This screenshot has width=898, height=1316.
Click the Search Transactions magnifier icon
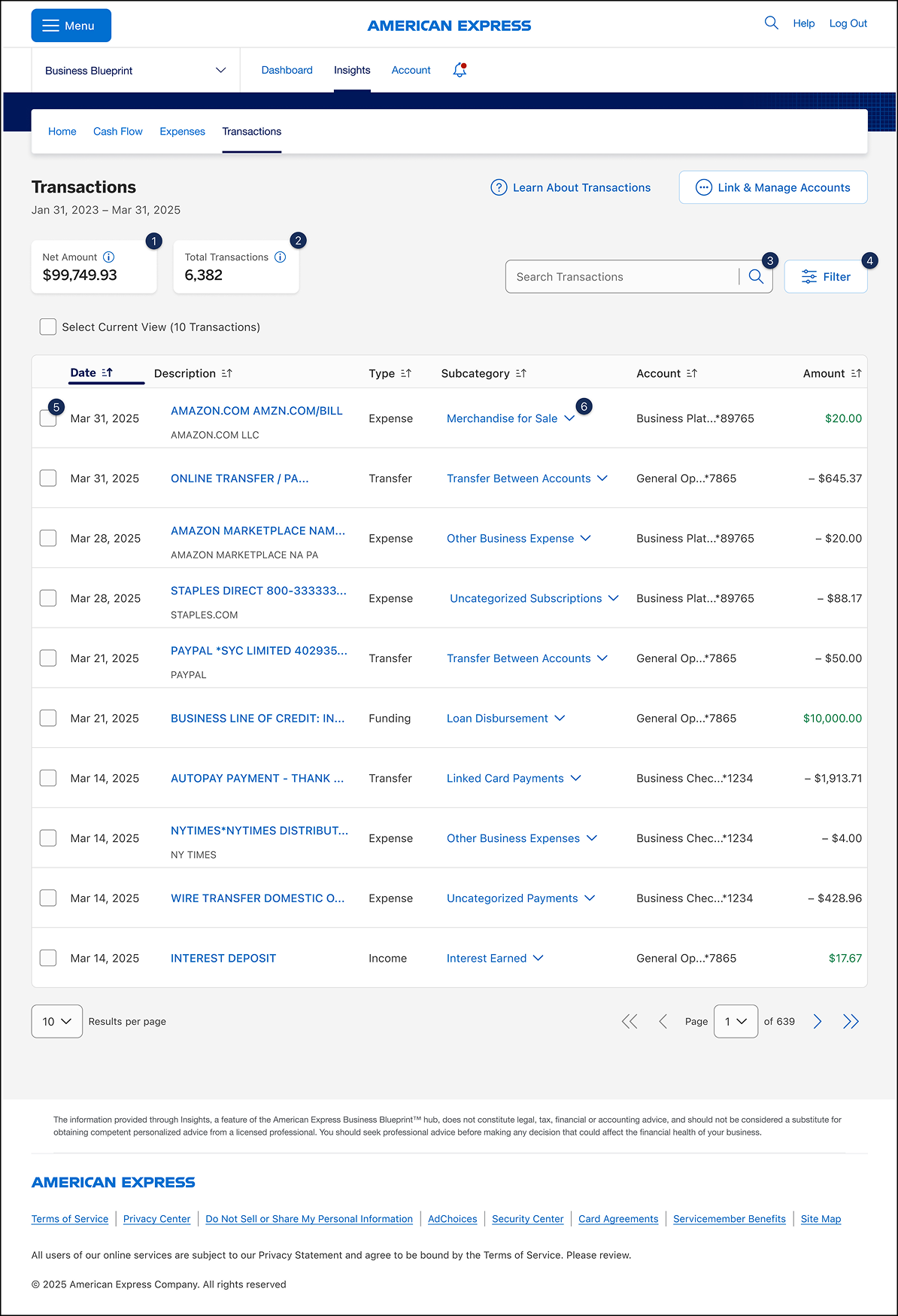[x=756, y=277]
